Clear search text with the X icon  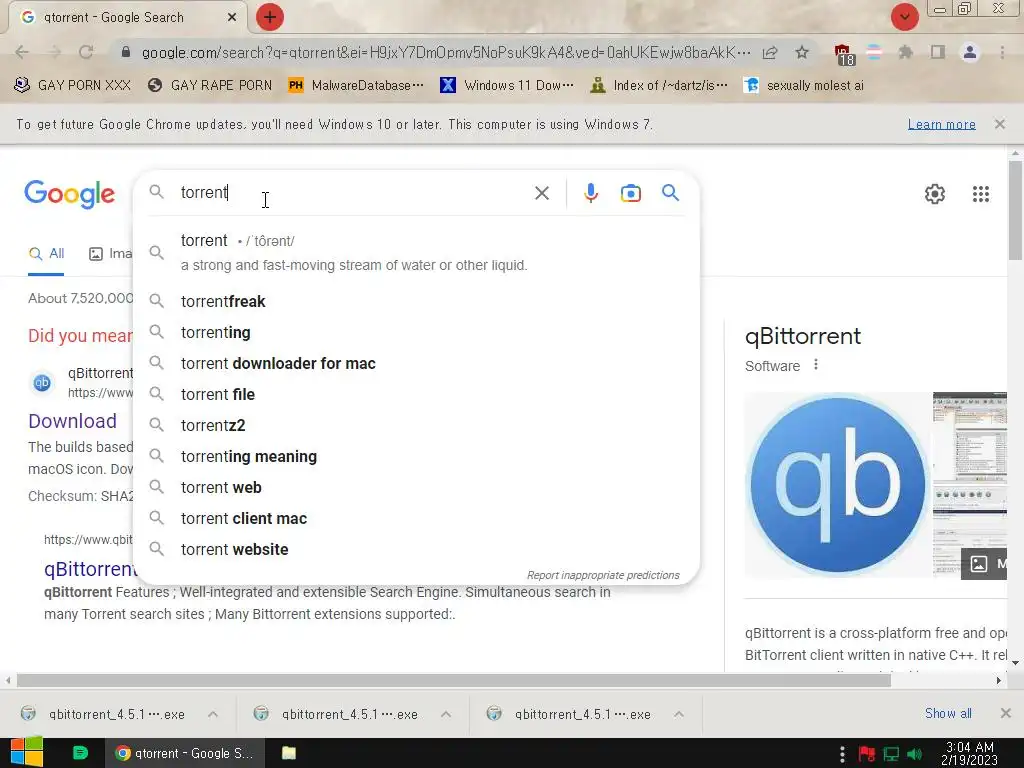[x=542, y=193]
